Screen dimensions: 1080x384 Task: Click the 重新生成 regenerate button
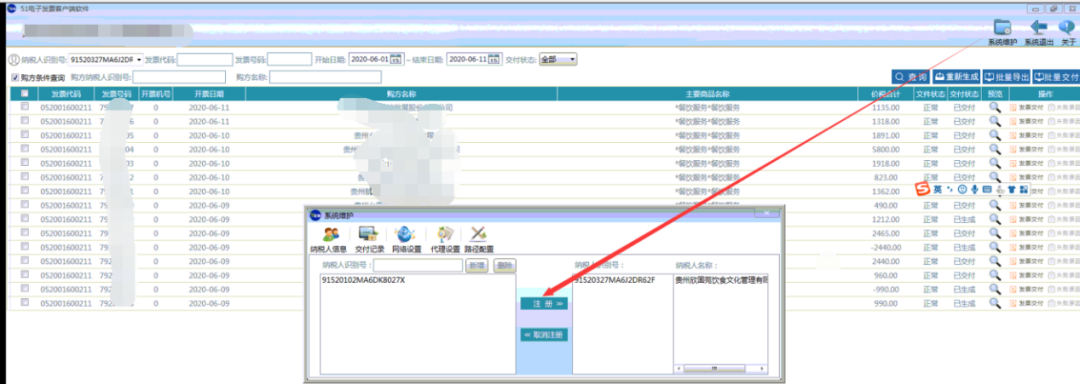click(x=956, y=77)
